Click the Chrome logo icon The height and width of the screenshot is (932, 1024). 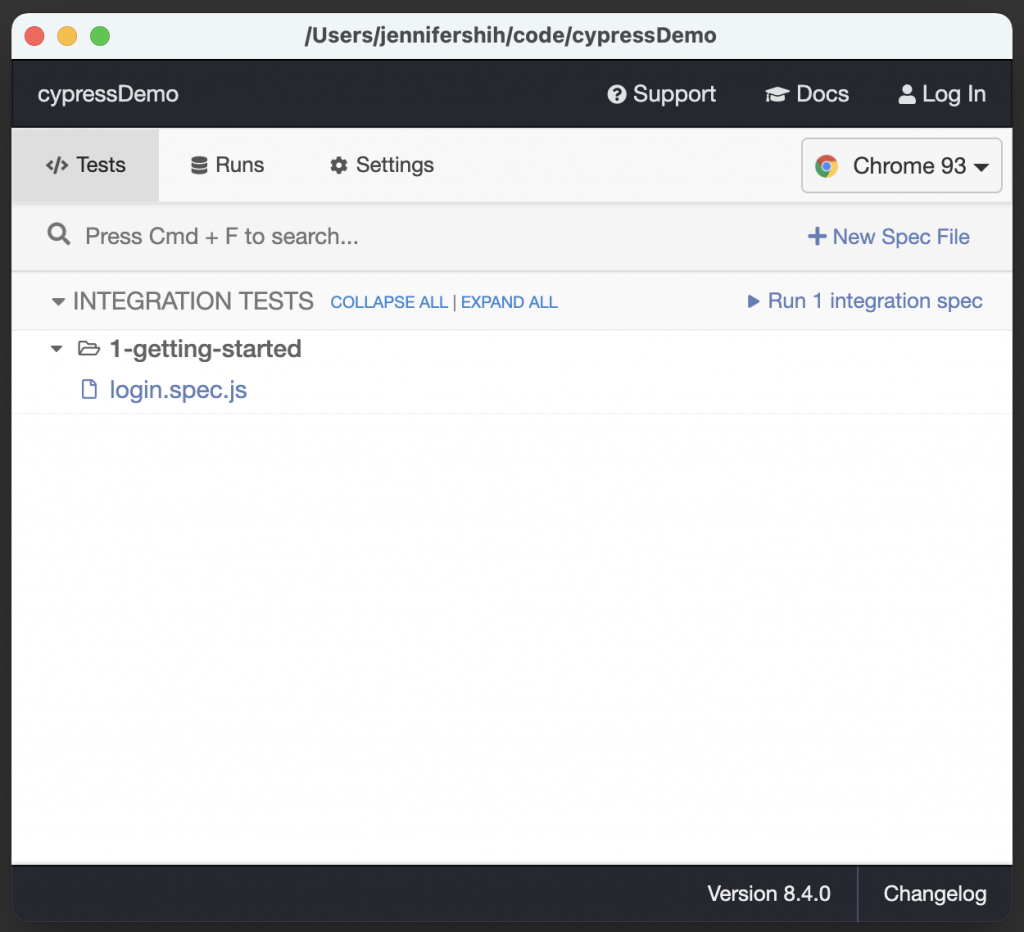pyautogui.click(x=826, y=166)
